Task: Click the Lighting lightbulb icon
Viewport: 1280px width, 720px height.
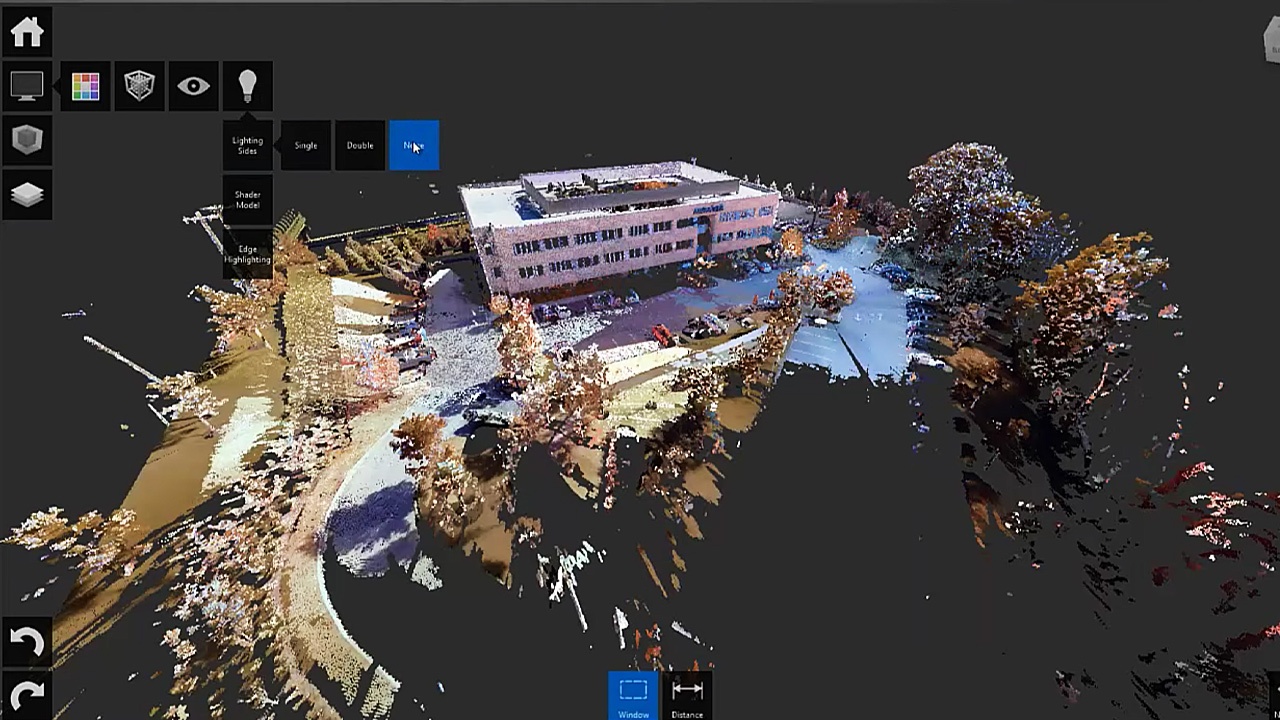Action: (x=247, y=86)
